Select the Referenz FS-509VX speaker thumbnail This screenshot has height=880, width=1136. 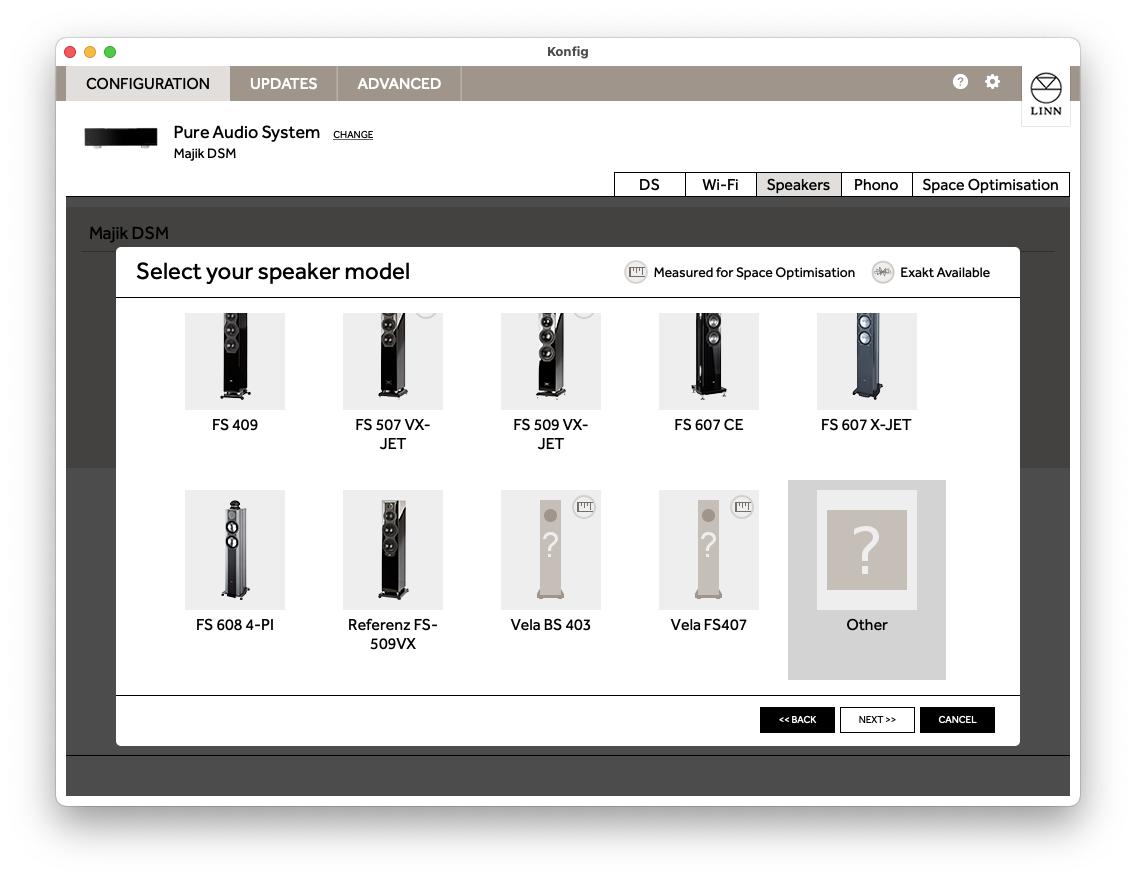(x=393, y=550)
